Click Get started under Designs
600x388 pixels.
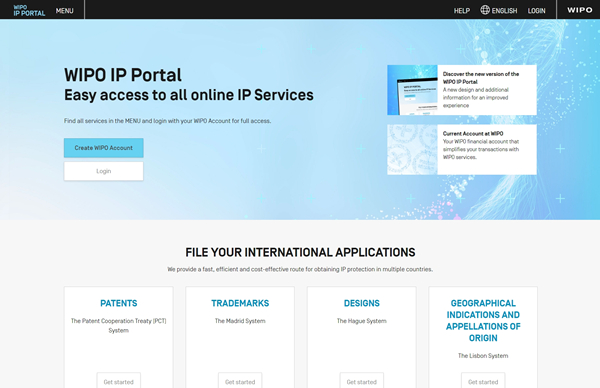[362, 381]
